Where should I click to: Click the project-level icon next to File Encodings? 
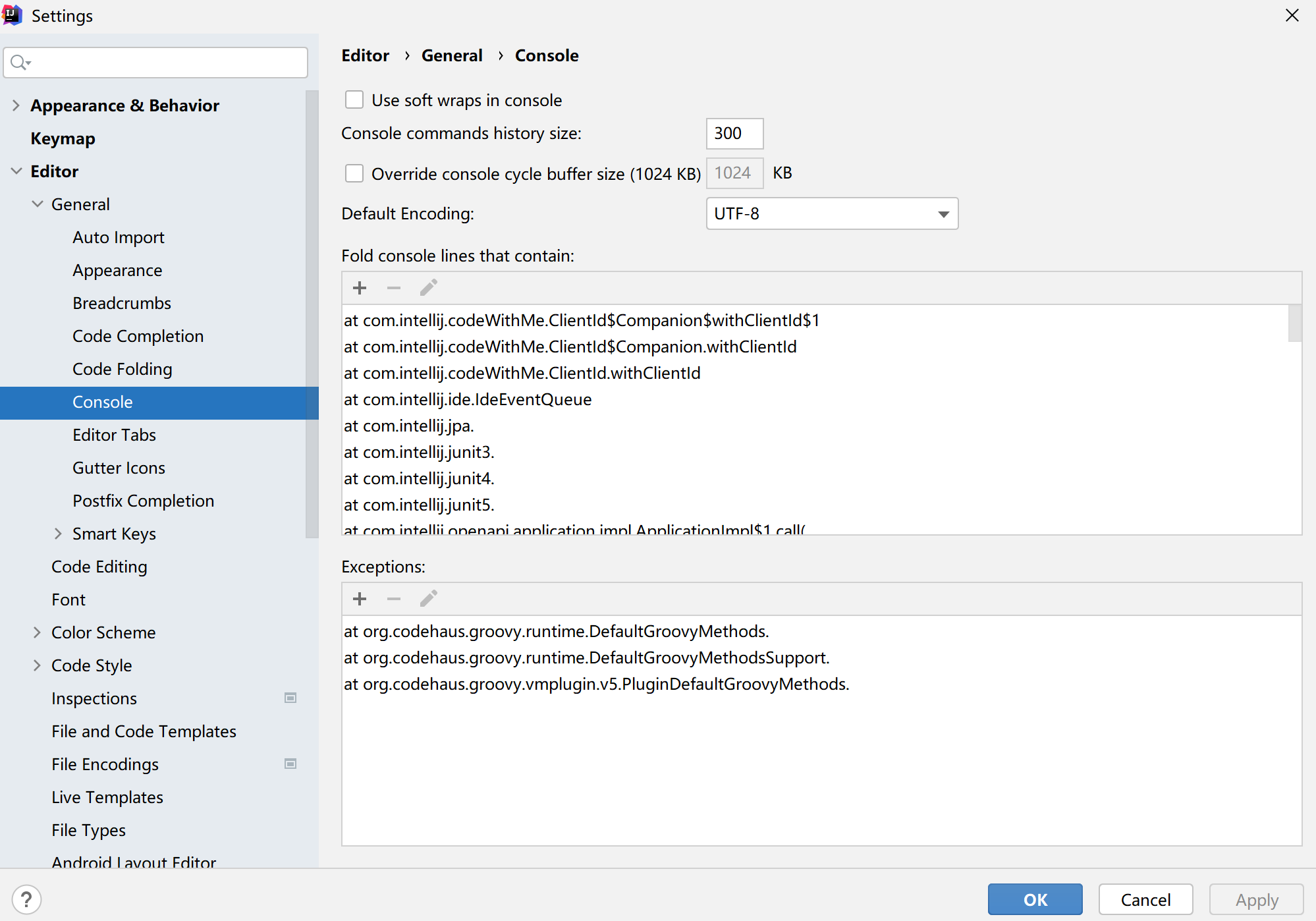290,764
